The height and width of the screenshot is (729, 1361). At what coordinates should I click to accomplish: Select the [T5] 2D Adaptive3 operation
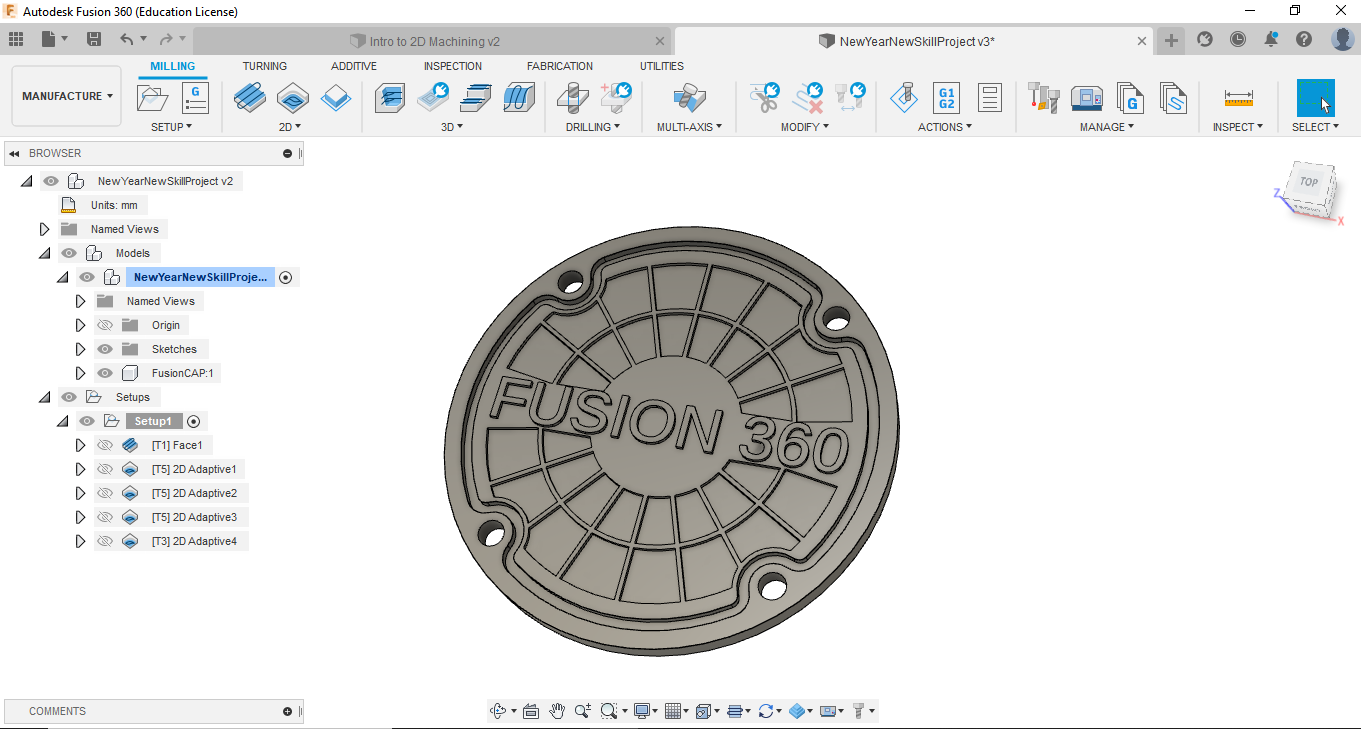click(x=194, y=517)
